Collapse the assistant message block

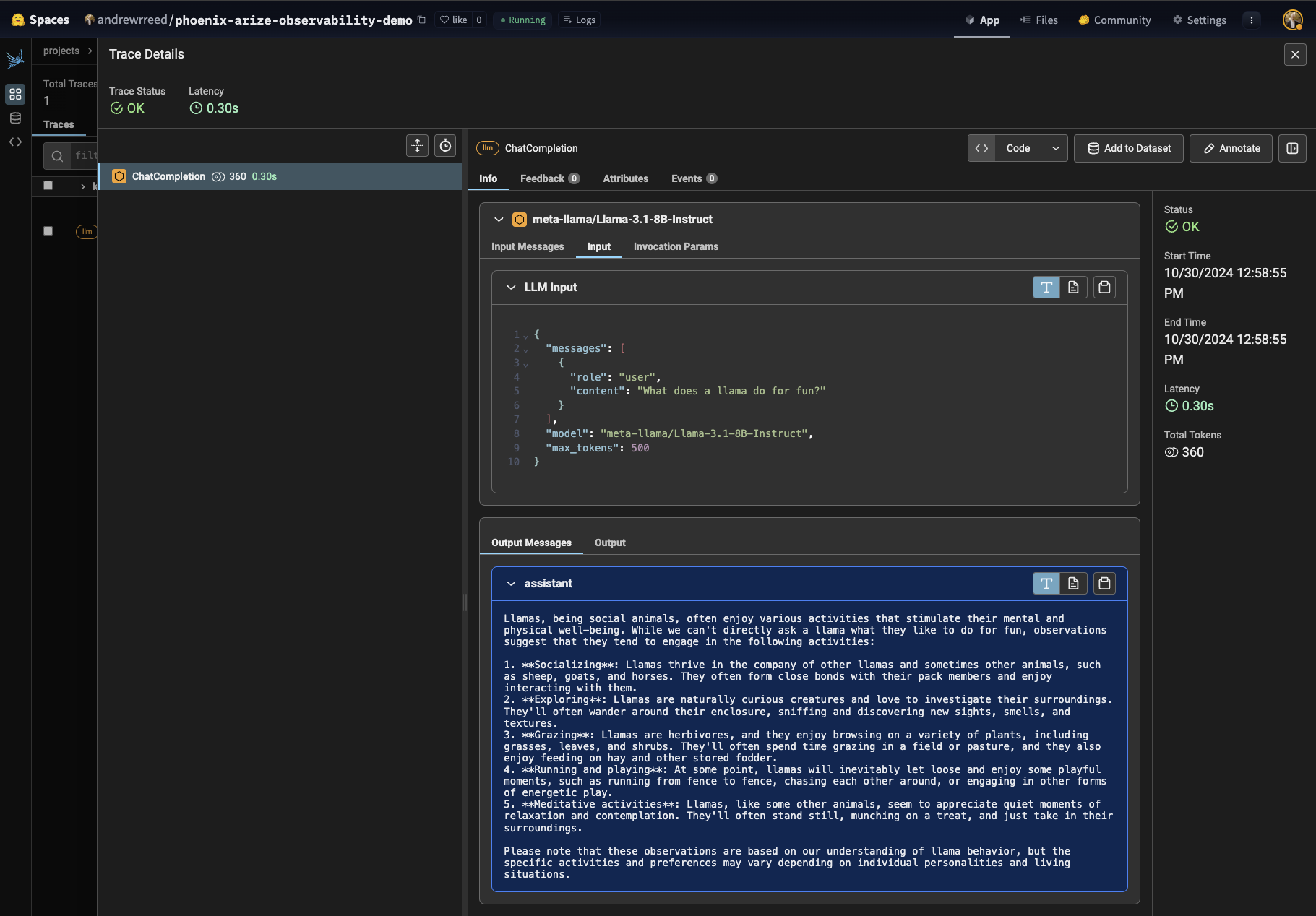511,584
